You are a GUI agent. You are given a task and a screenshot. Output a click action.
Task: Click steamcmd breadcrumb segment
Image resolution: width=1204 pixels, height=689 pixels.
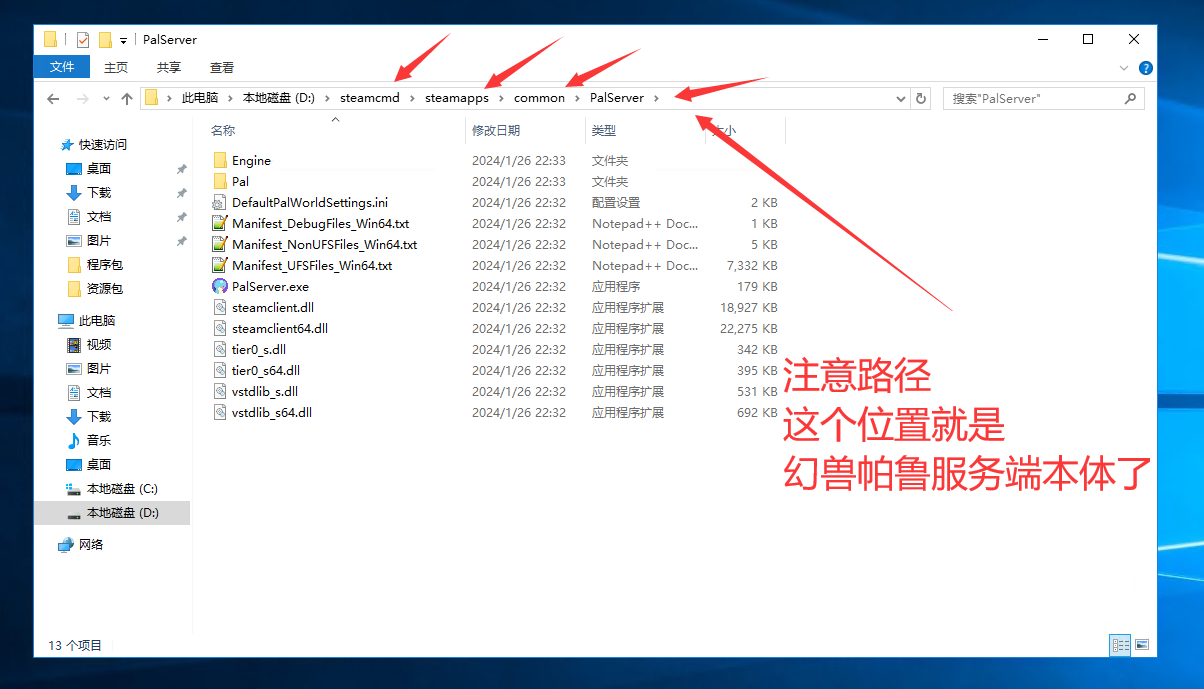[369, 98]
